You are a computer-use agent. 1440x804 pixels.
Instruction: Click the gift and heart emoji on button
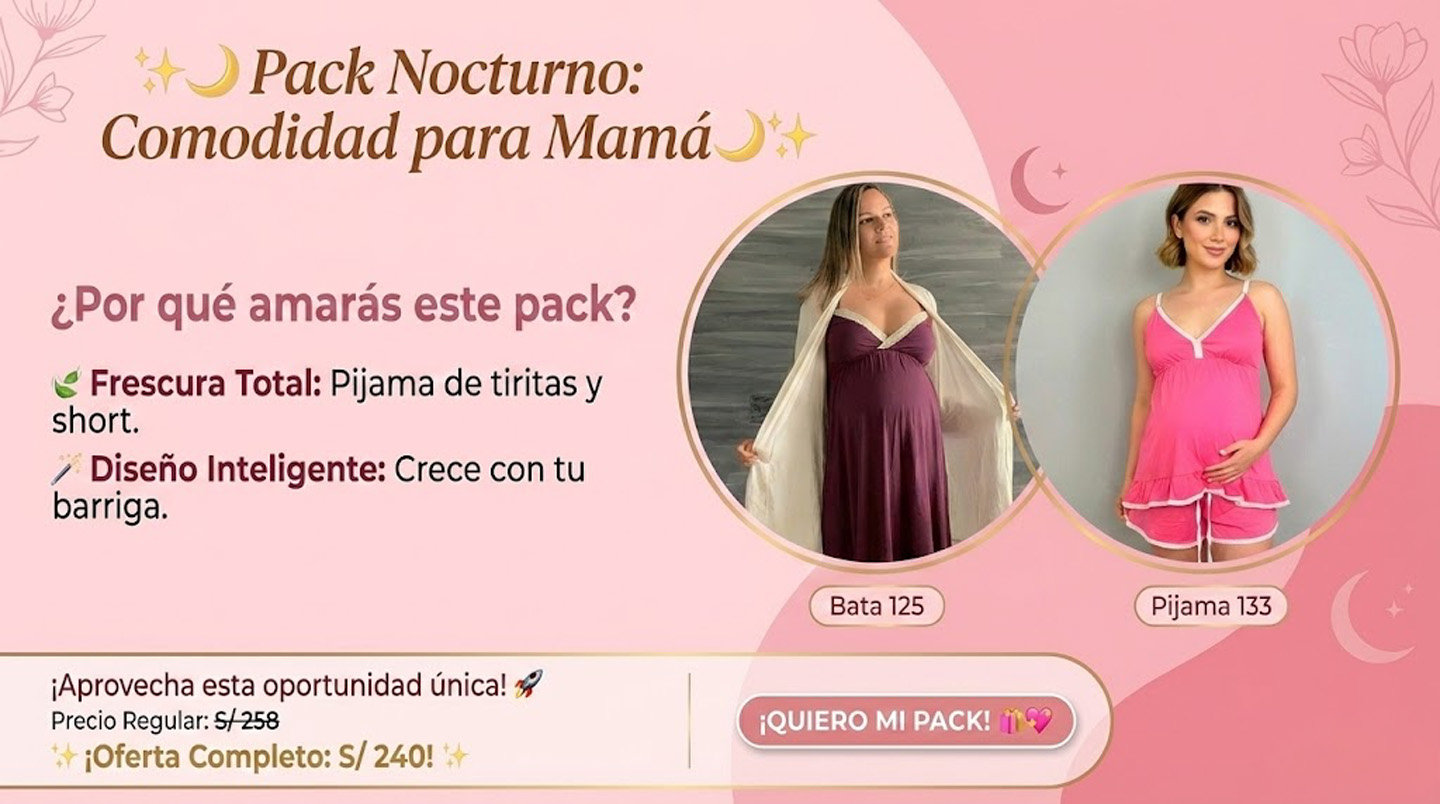pos(1026,722)
